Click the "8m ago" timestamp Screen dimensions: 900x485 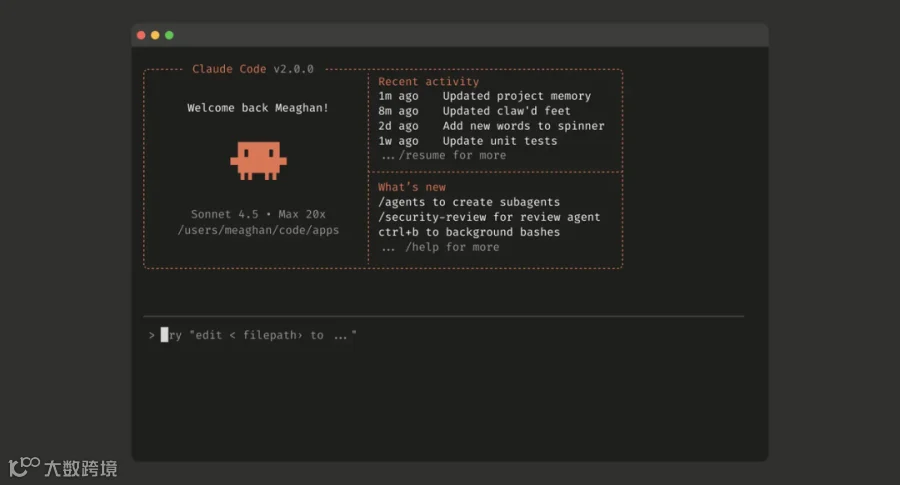398,111
